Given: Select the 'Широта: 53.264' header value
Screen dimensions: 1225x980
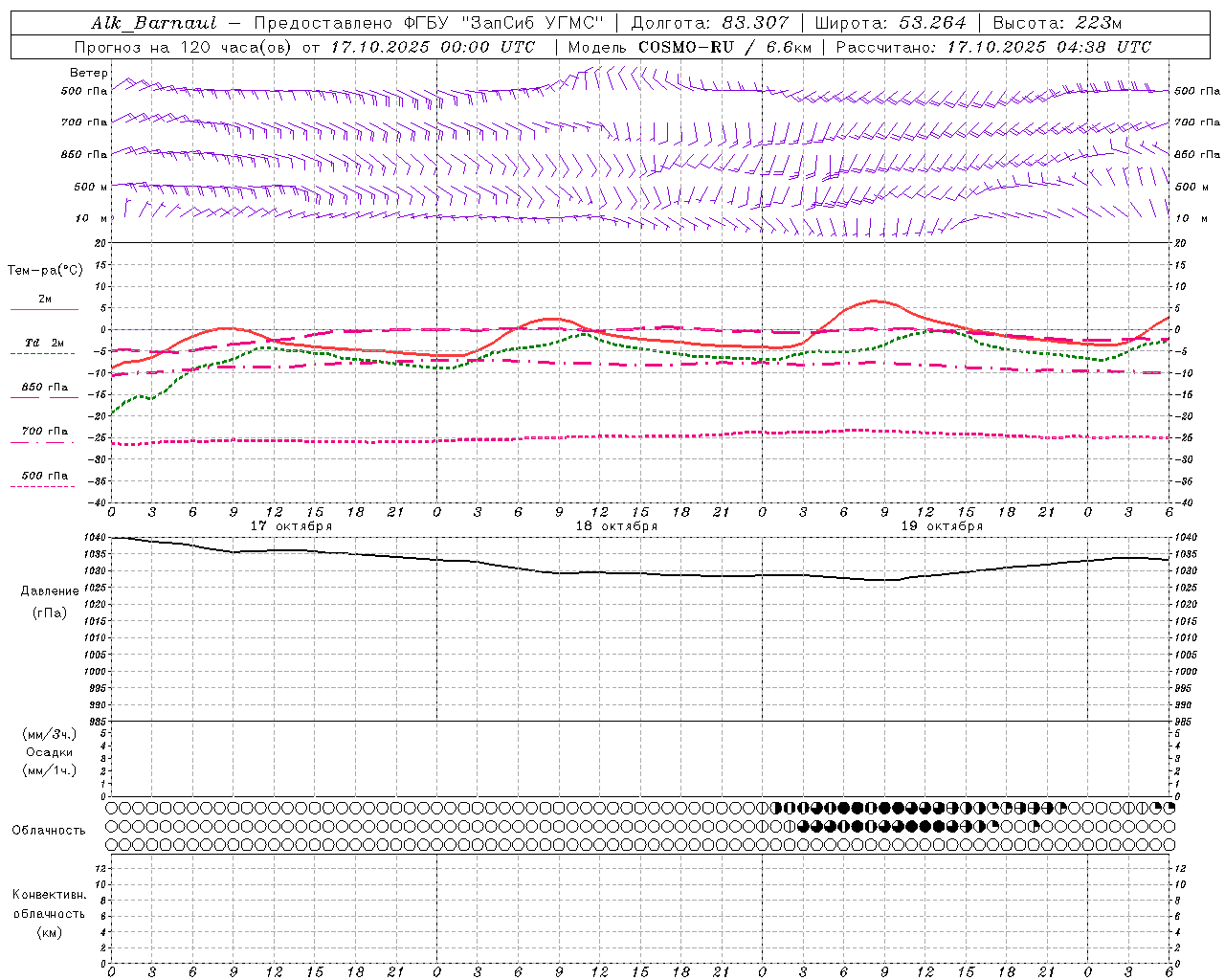Looking at the screenshot, I should click(x=890, y=23).
